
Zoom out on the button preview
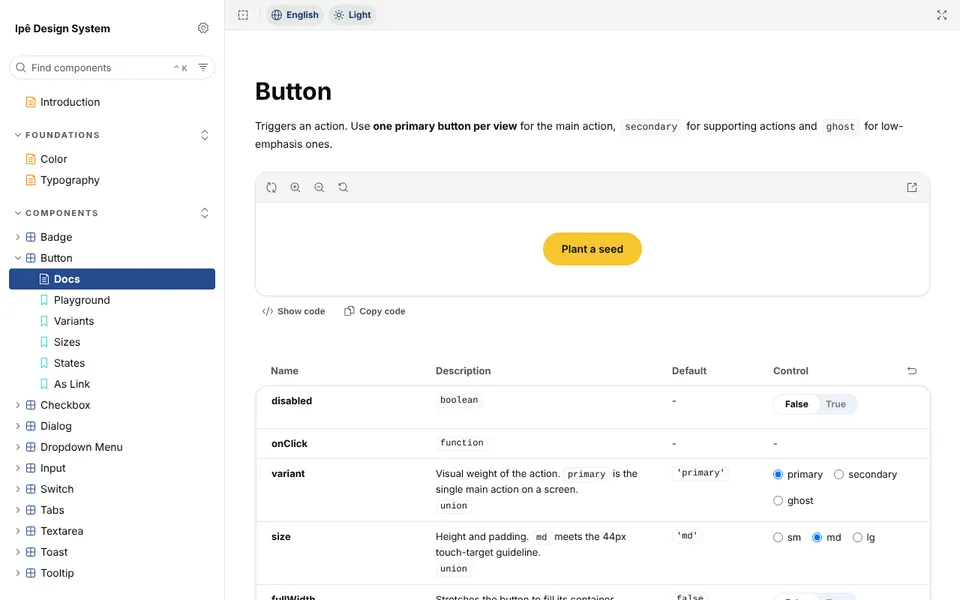pos(319,187)
